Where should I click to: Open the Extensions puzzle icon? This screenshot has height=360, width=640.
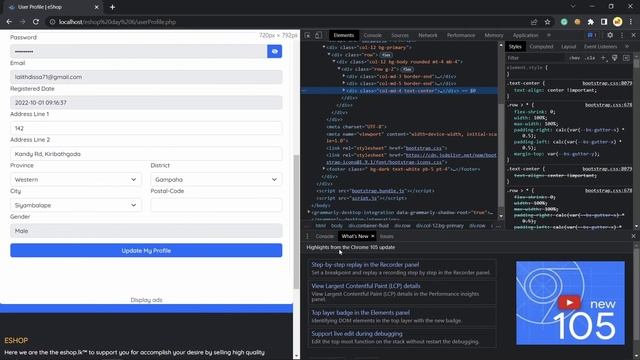tap(591, 22)
